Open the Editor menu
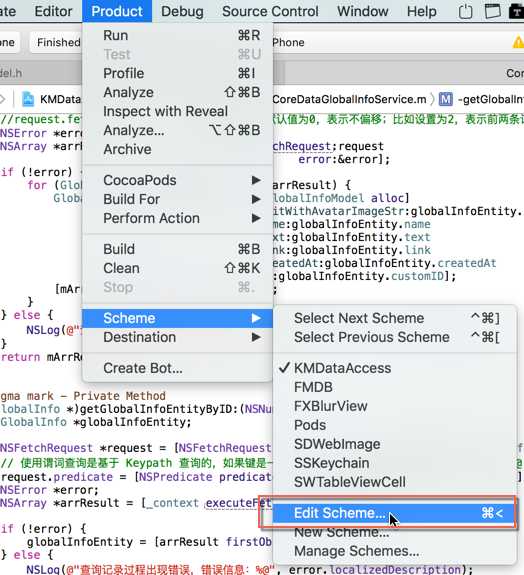524x575 pixels. pyautogui.click(x=53, y=11)
